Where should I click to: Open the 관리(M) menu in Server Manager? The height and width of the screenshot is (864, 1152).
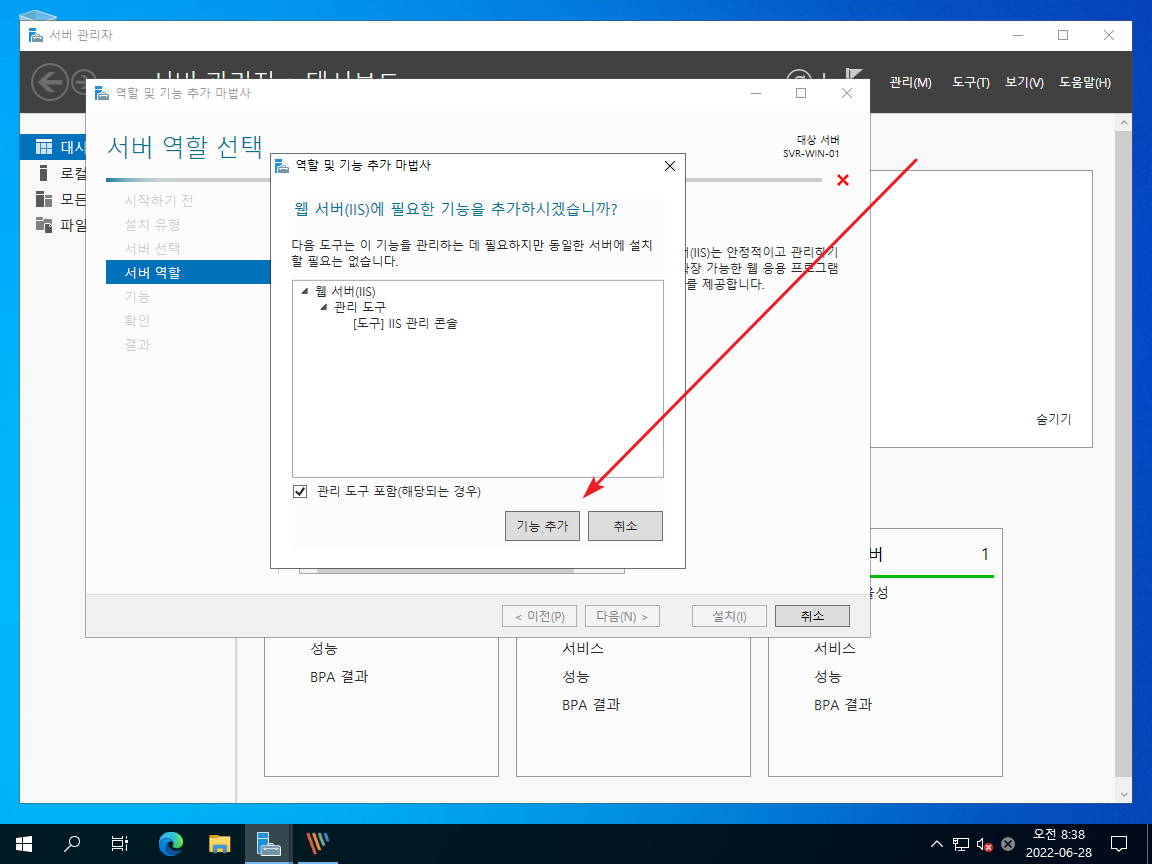click(x=910, y=82)
